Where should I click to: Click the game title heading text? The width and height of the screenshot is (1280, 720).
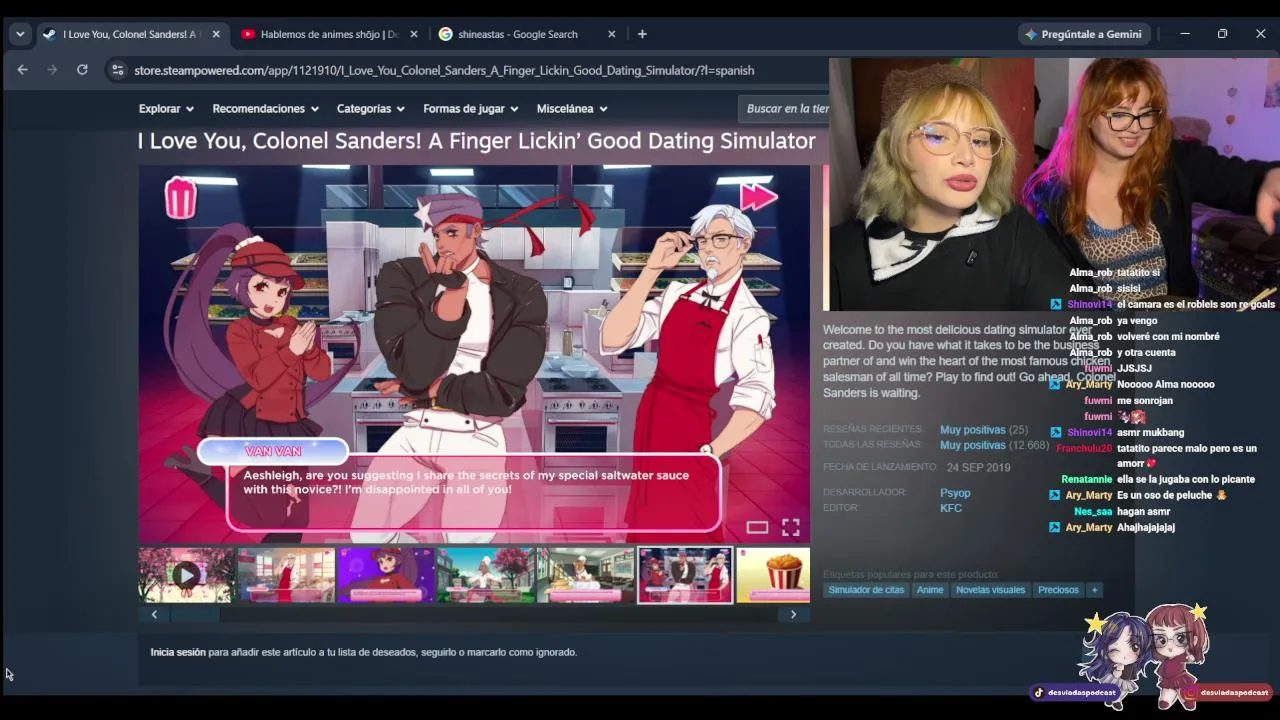click(476, 141)
